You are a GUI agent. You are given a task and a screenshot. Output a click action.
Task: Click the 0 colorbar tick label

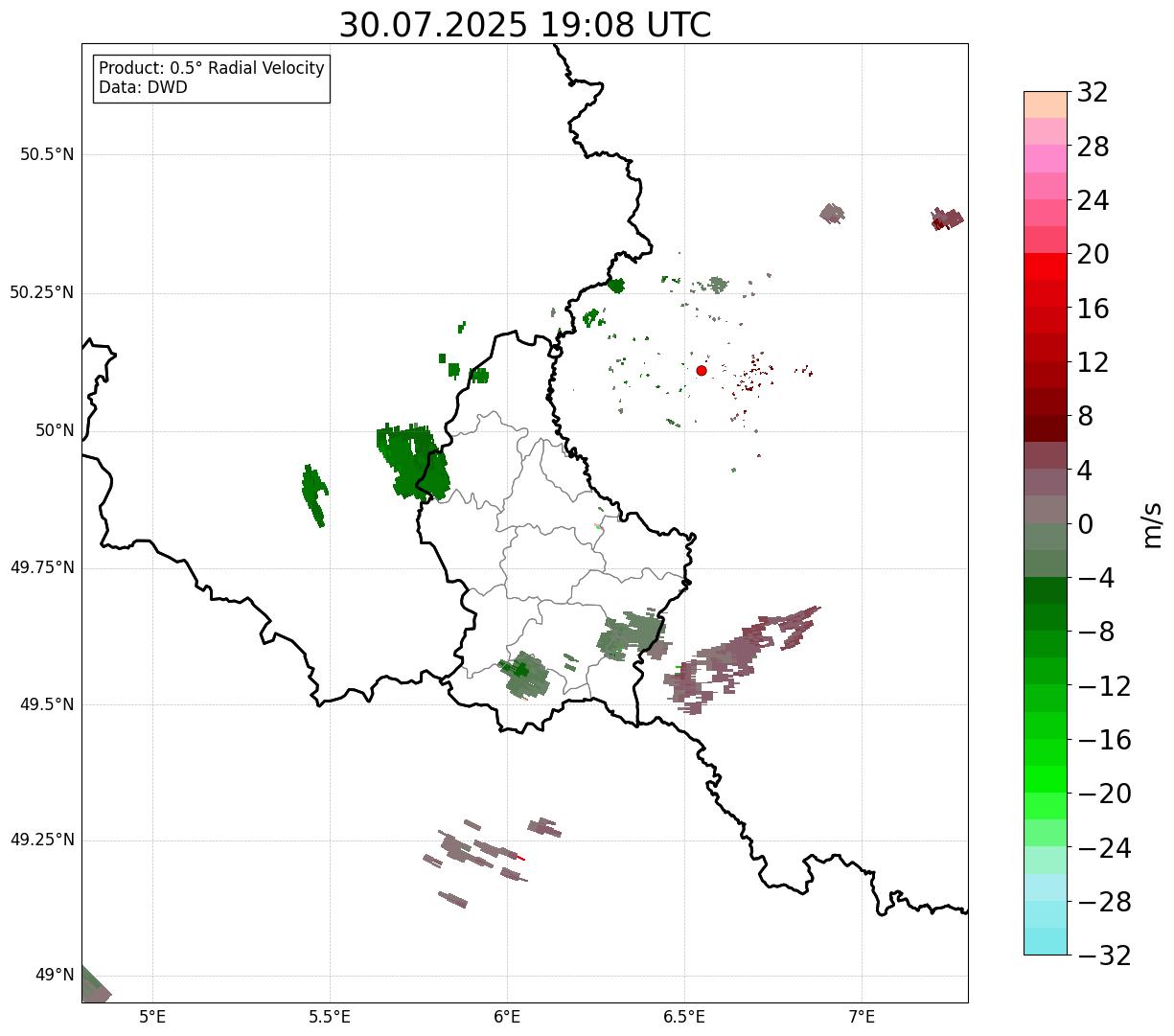point(1085,524)
